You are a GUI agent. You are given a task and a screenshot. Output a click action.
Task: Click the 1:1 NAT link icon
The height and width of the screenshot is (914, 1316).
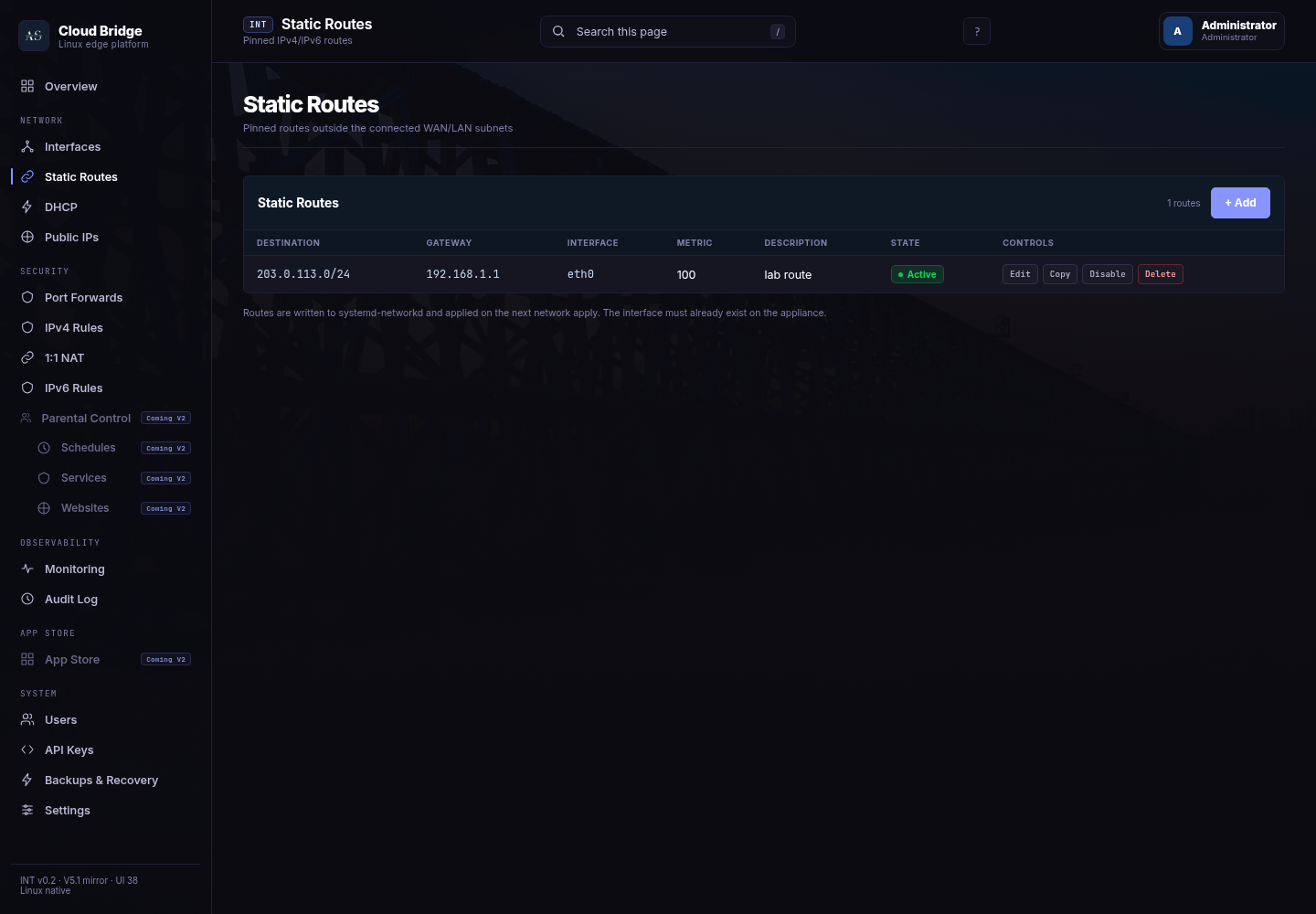27,357
